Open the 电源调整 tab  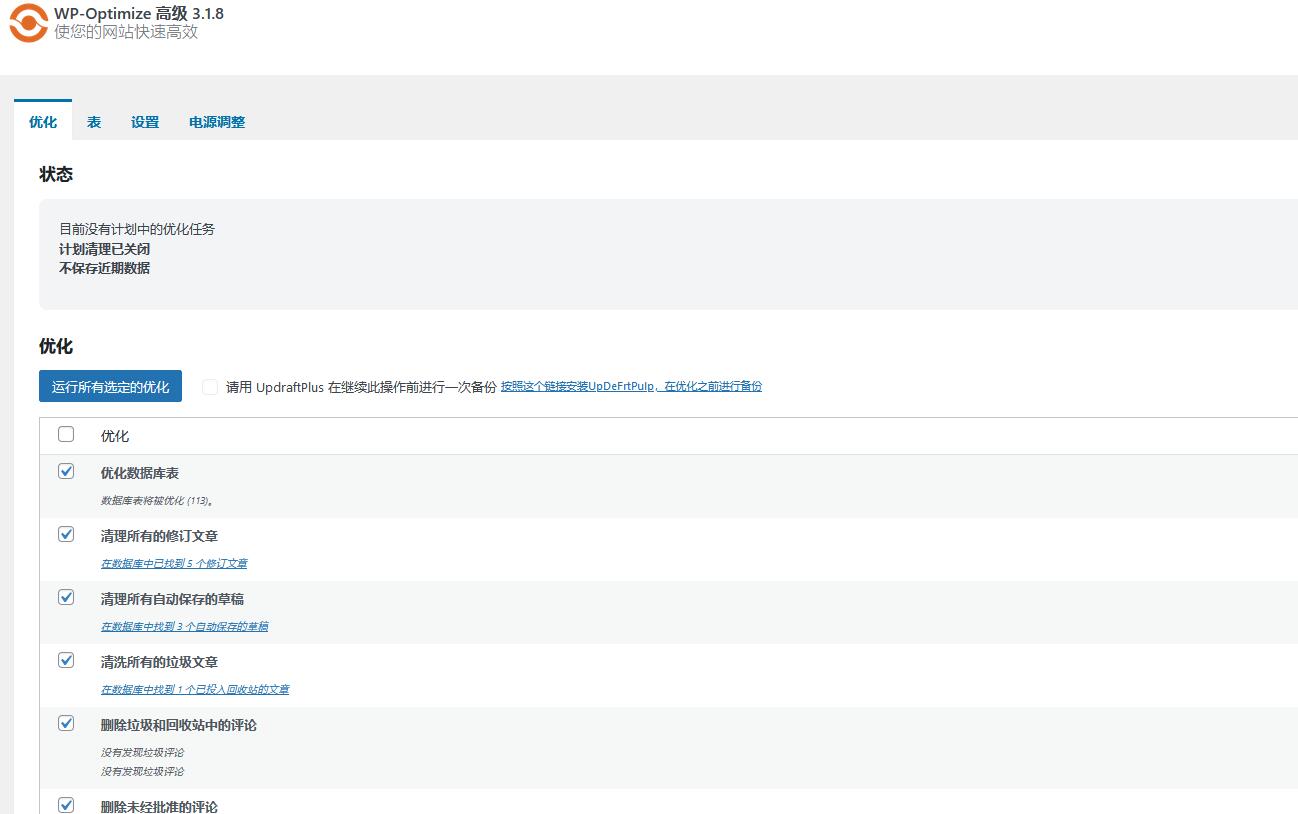(217, 122)
